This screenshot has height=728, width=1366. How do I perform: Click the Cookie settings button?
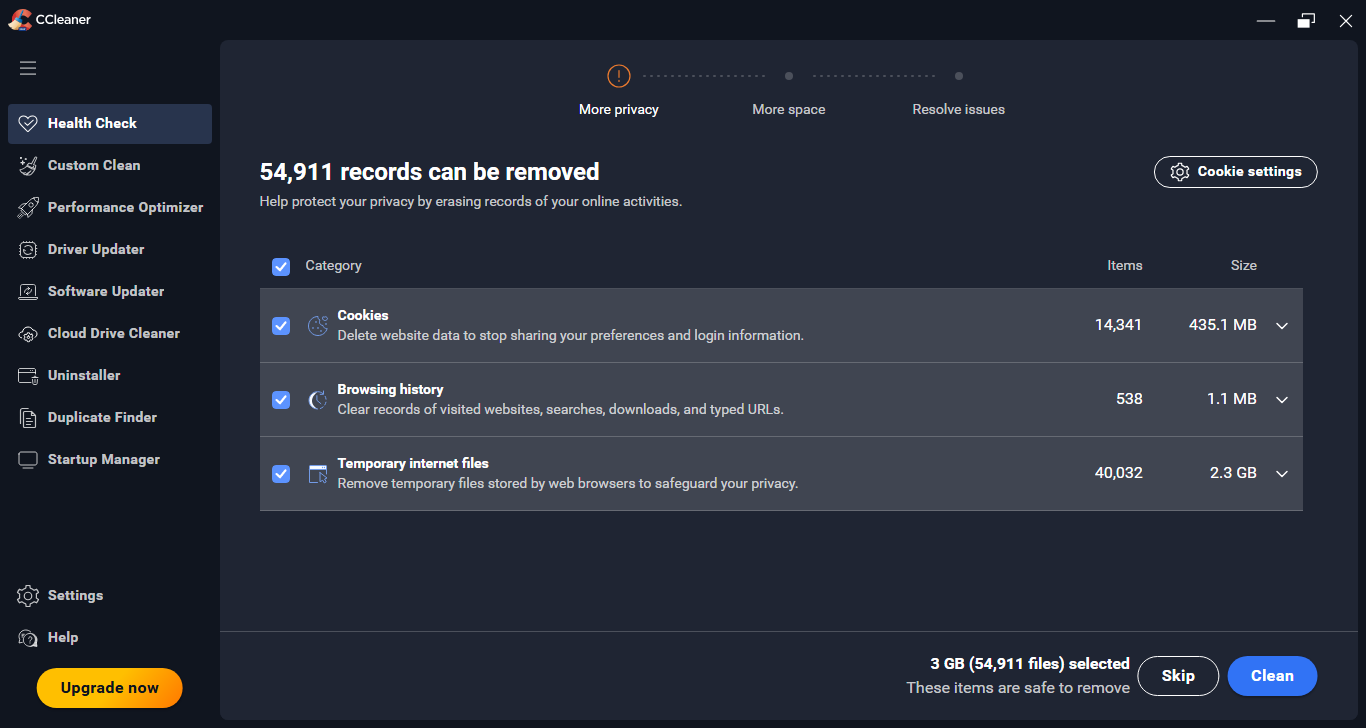(1235, 172)
